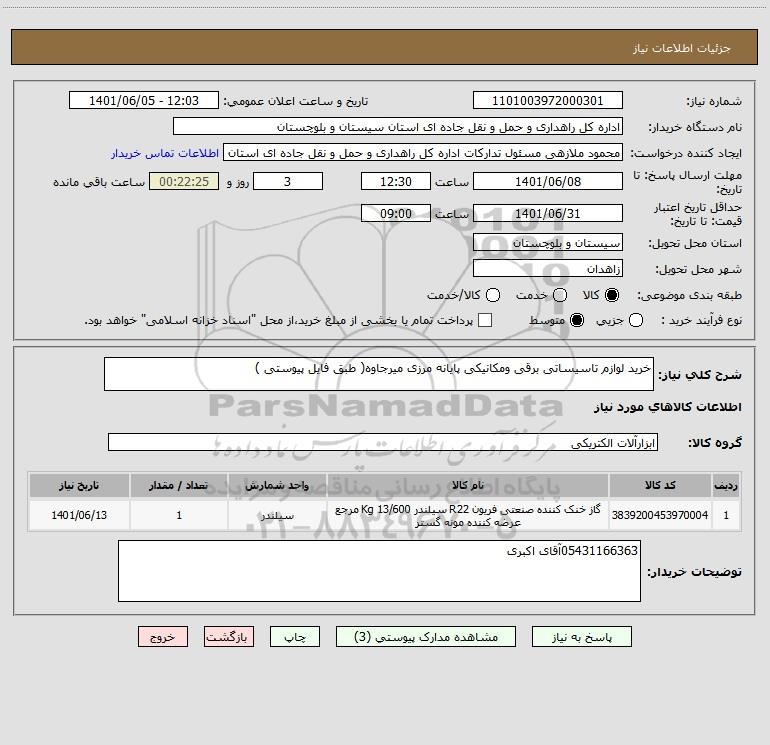The image size is (770, 745).
Task: Click the شهر محل تحویل field زاهدان
Action: point(548,269)
